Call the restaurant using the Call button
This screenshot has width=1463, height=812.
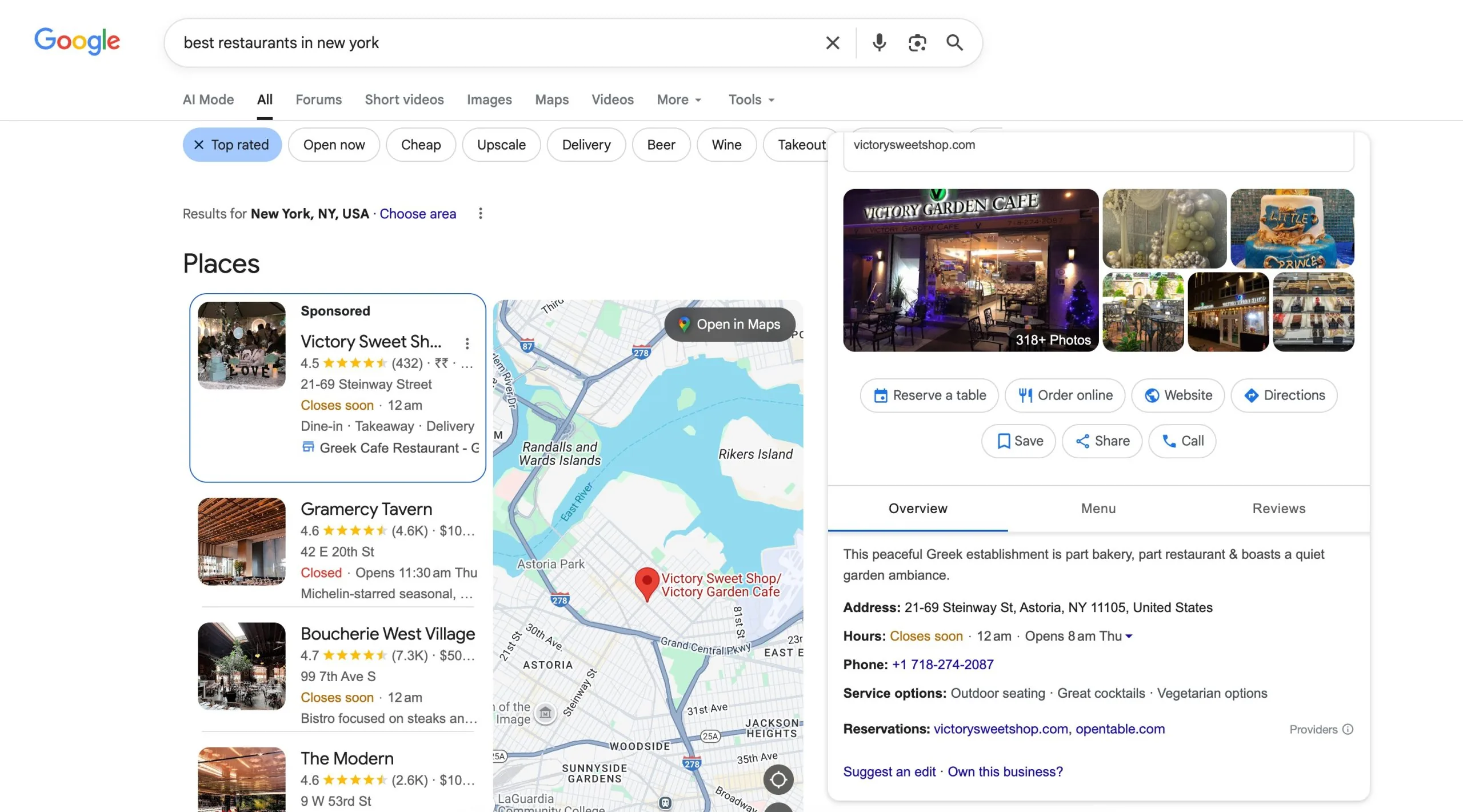tap(1182, 441)
